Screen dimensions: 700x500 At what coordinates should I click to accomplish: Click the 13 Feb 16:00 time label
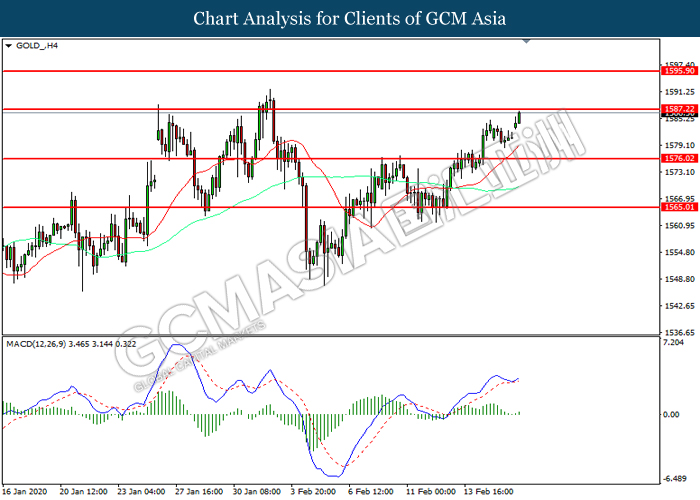(x=488, y=492)
